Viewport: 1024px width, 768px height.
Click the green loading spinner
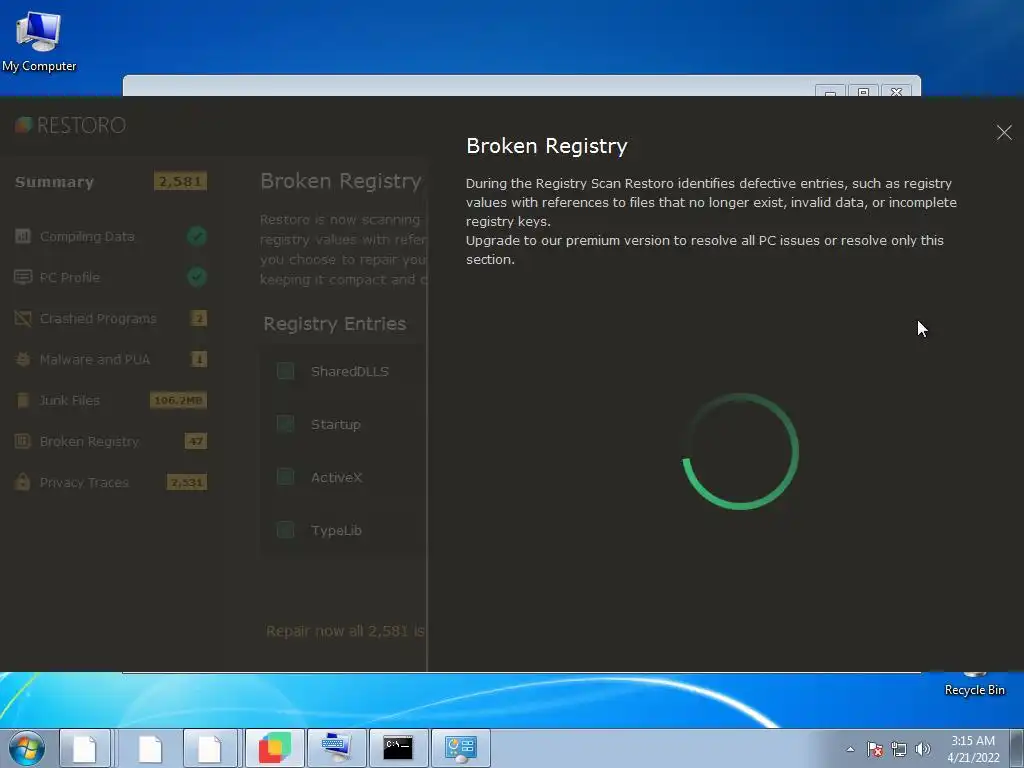740,451
